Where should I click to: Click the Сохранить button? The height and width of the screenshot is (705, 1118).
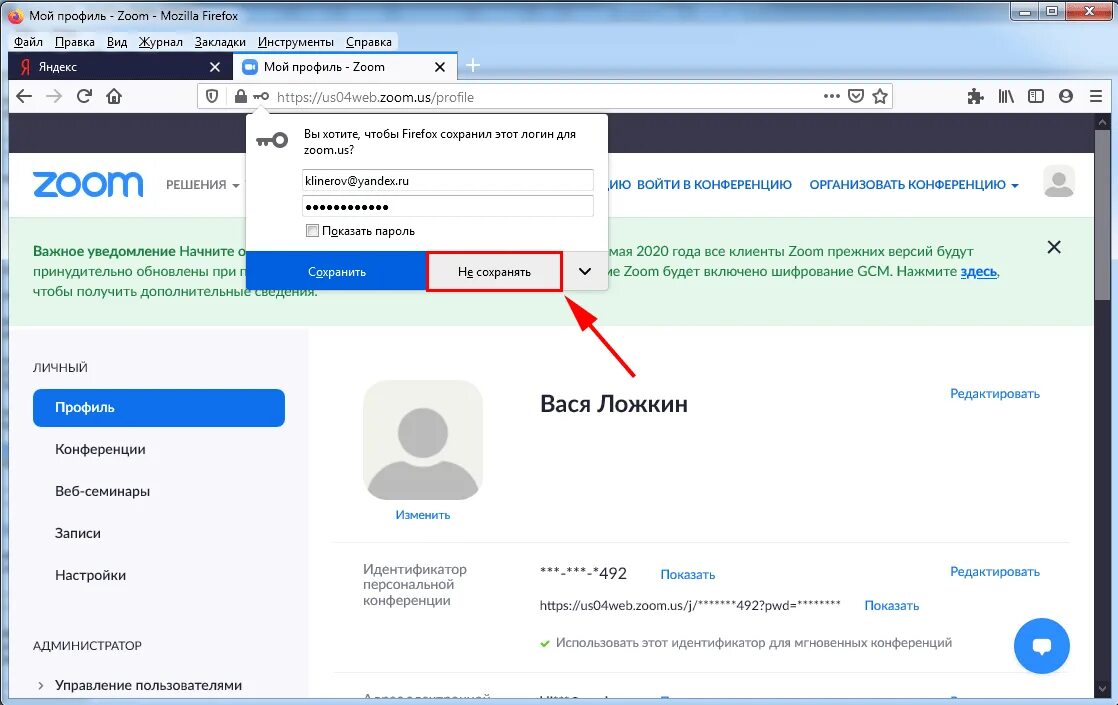tap(337, 272)
